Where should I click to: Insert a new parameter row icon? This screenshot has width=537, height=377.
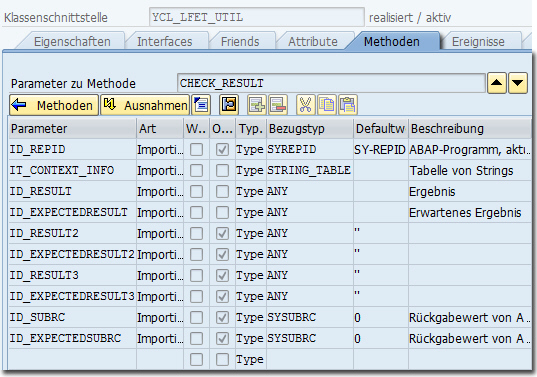257,105
